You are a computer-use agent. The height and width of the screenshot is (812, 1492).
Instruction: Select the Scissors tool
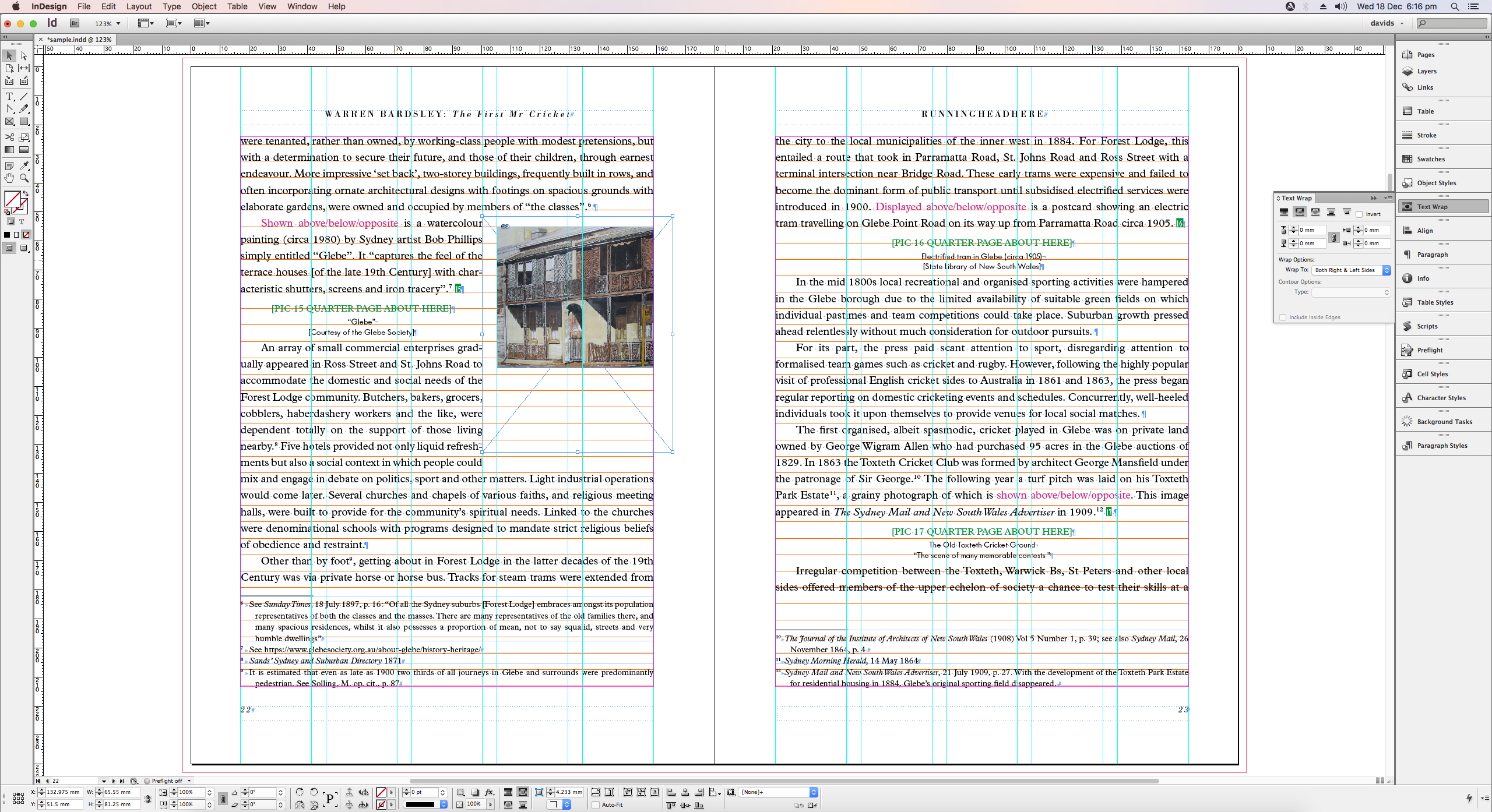9,137
